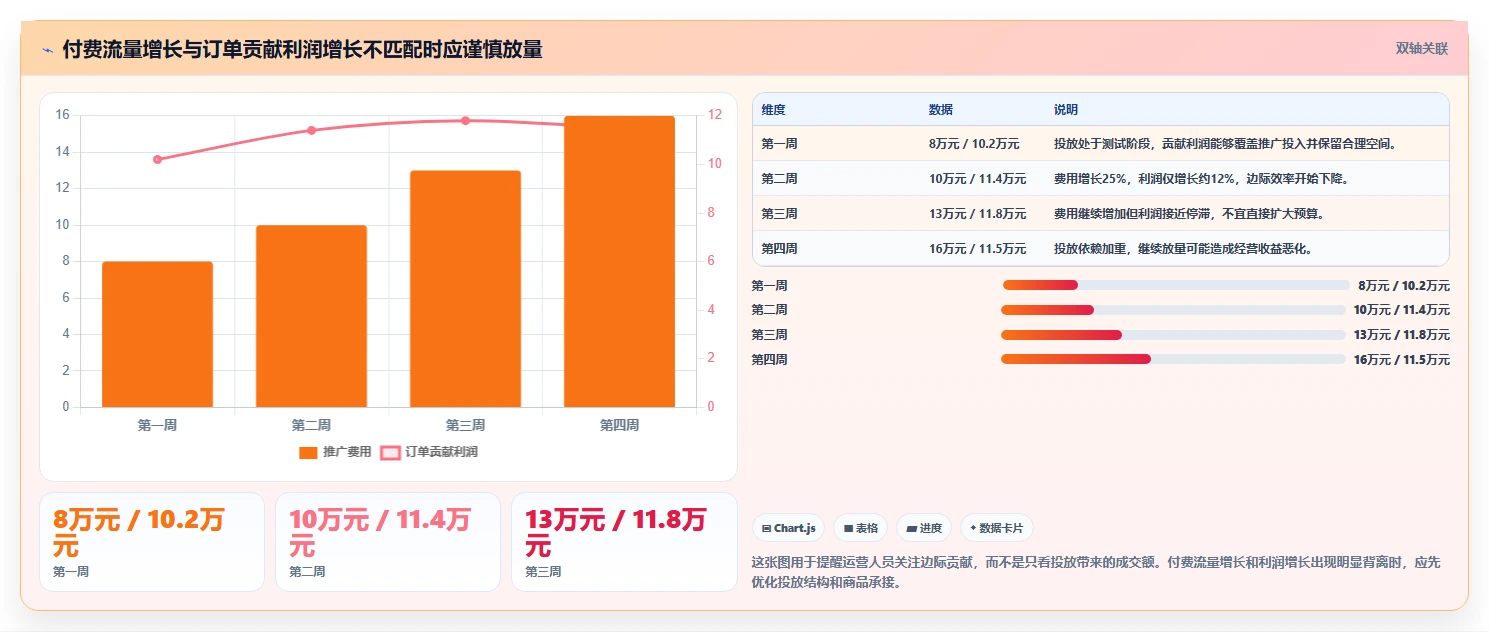
Task: Select the 第二周 cell in table
Action: [x=779, y=179]
